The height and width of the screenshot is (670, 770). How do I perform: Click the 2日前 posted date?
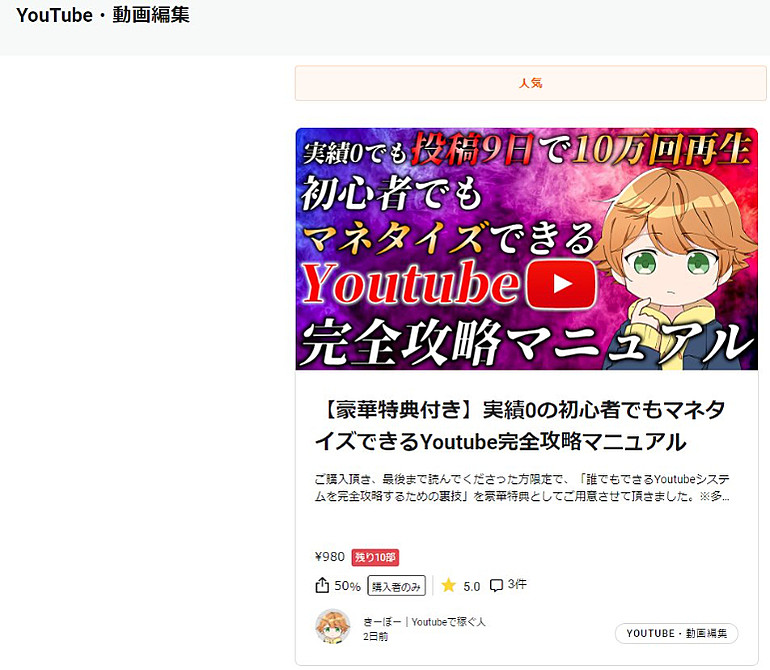(375, 637)
